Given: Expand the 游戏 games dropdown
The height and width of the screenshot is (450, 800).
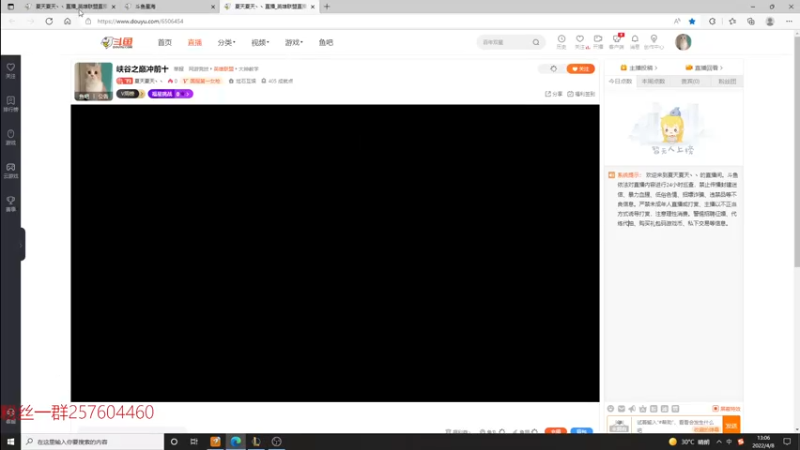Looking at the screenshot, I should tap(293, 42).
